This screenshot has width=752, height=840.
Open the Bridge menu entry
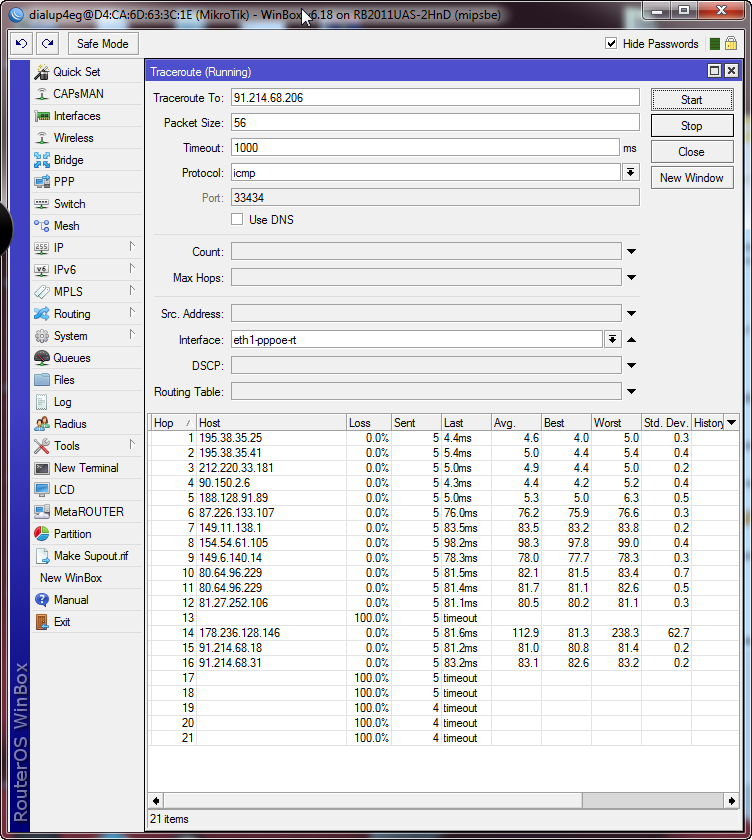pyautogui.click(x=68, y=160)
